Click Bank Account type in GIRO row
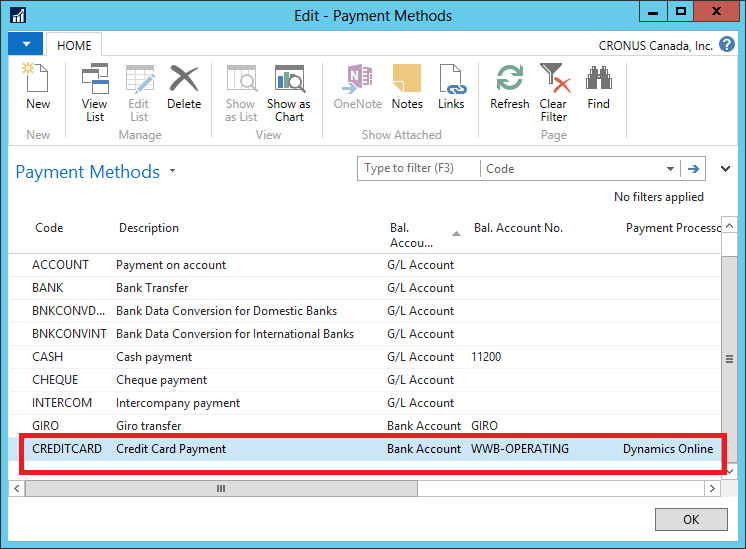Screen dimensions: 746x549 (x=424, y=425)
